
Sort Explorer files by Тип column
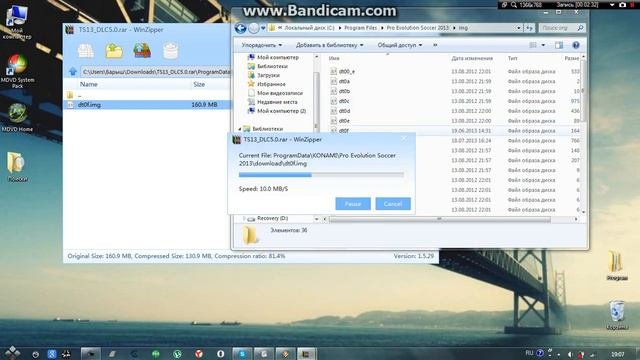[x=513, y=59]
